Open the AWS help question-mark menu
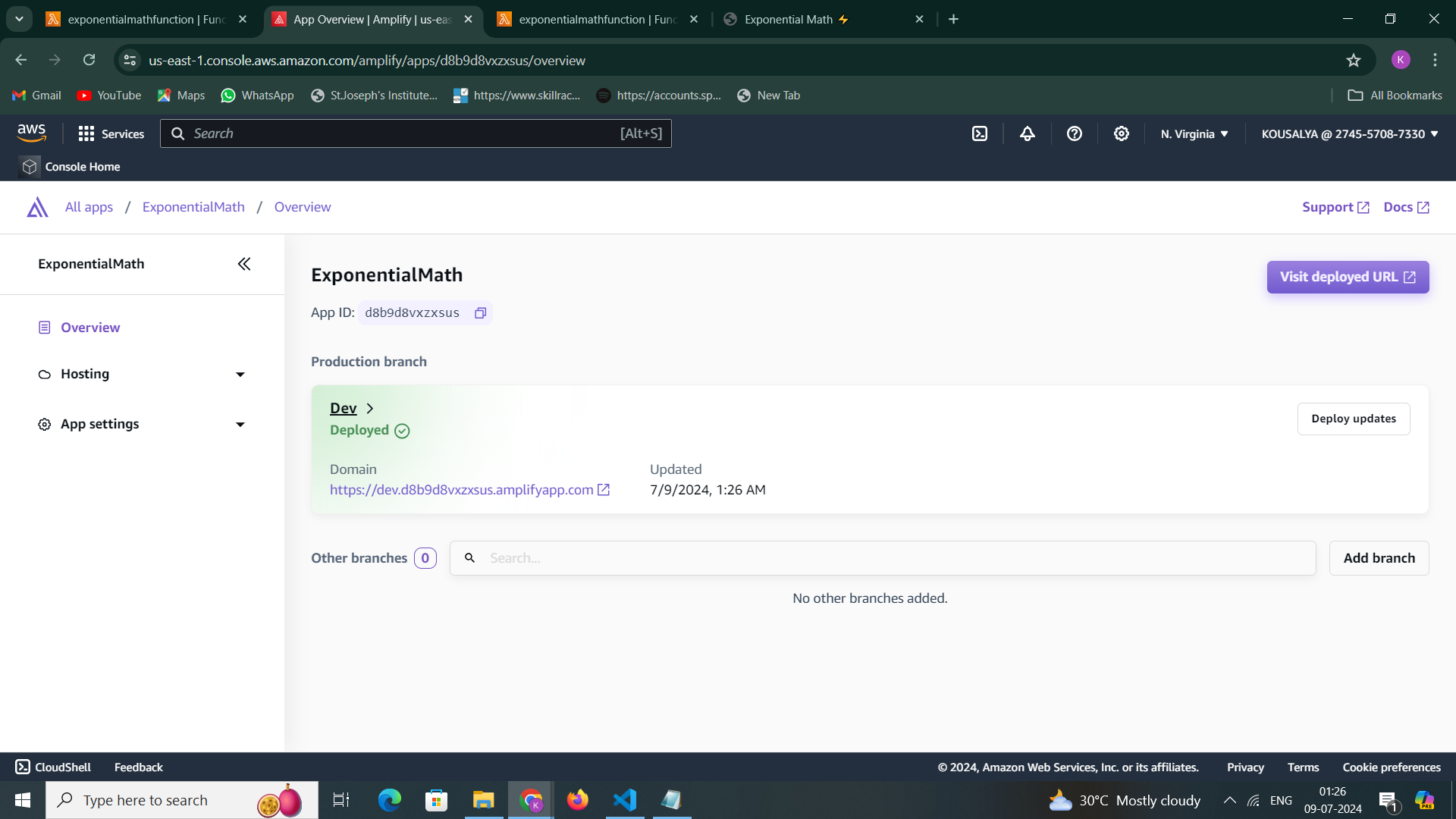Screen dimensions: 1456x819 point(1074,134)
